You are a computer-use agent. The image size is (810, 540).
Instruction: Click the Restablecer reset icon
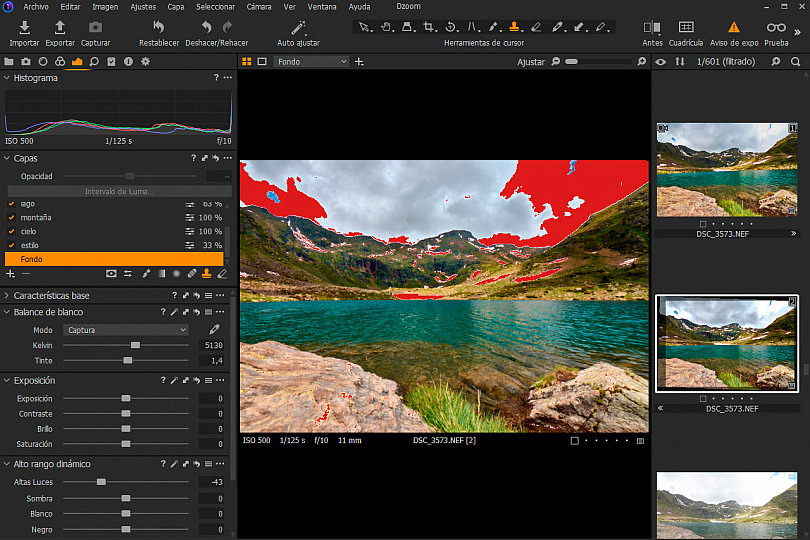click(x=159, y=27)
